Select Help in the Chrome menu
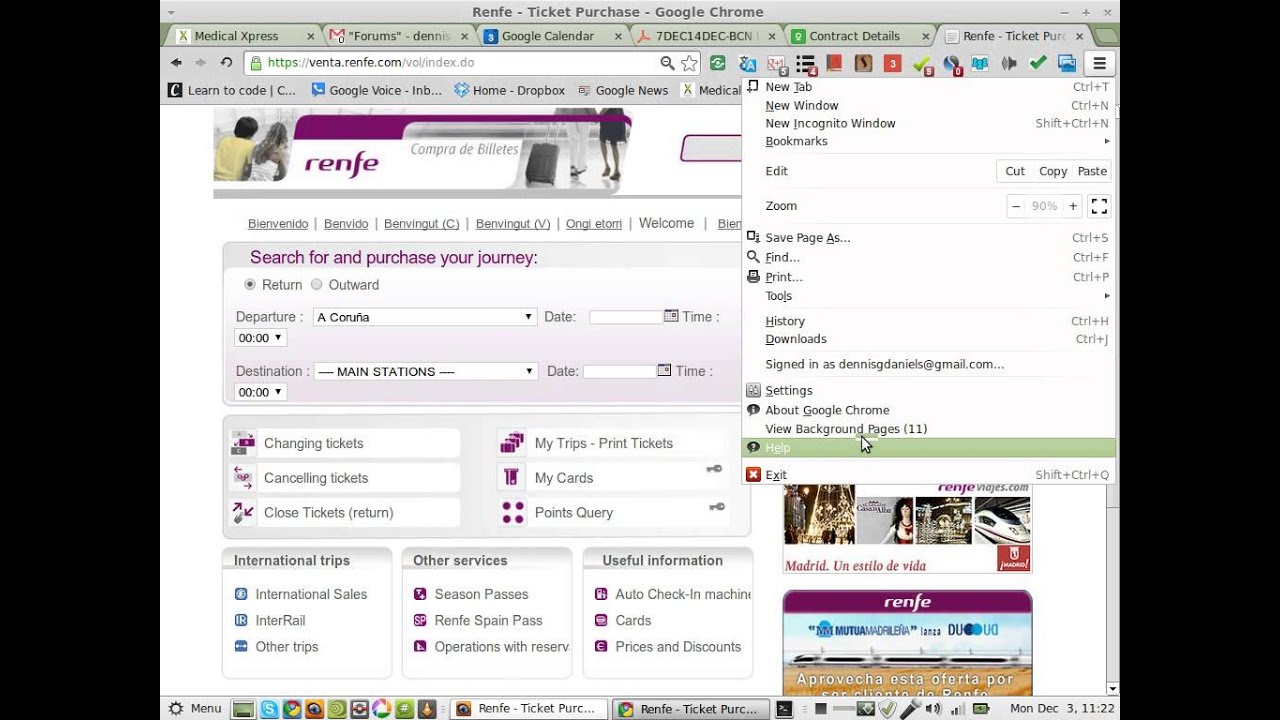Screen dimensions: 1280x720 tap(928, 448)
